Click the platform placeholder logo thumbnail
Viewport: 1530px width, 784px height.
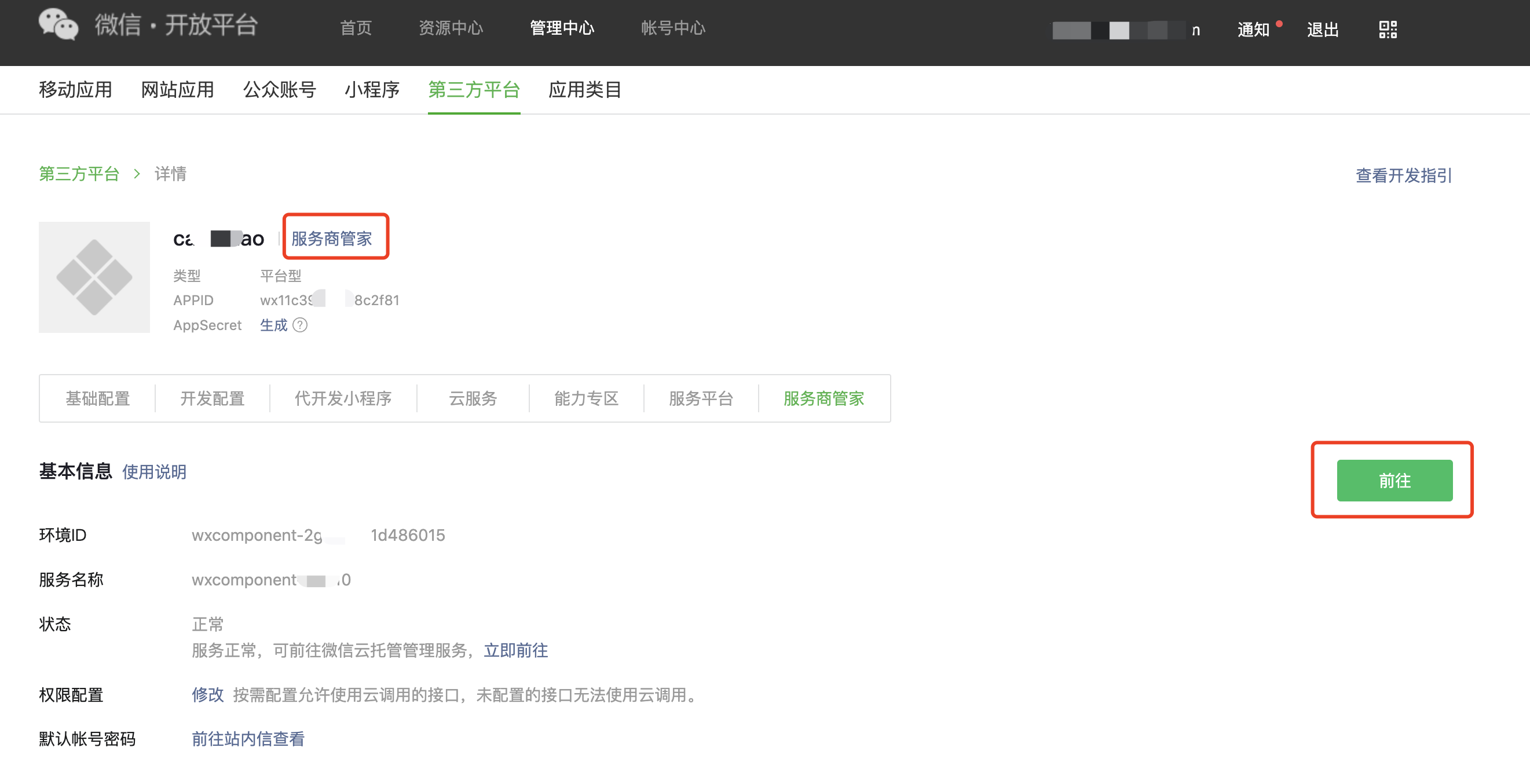94,277
